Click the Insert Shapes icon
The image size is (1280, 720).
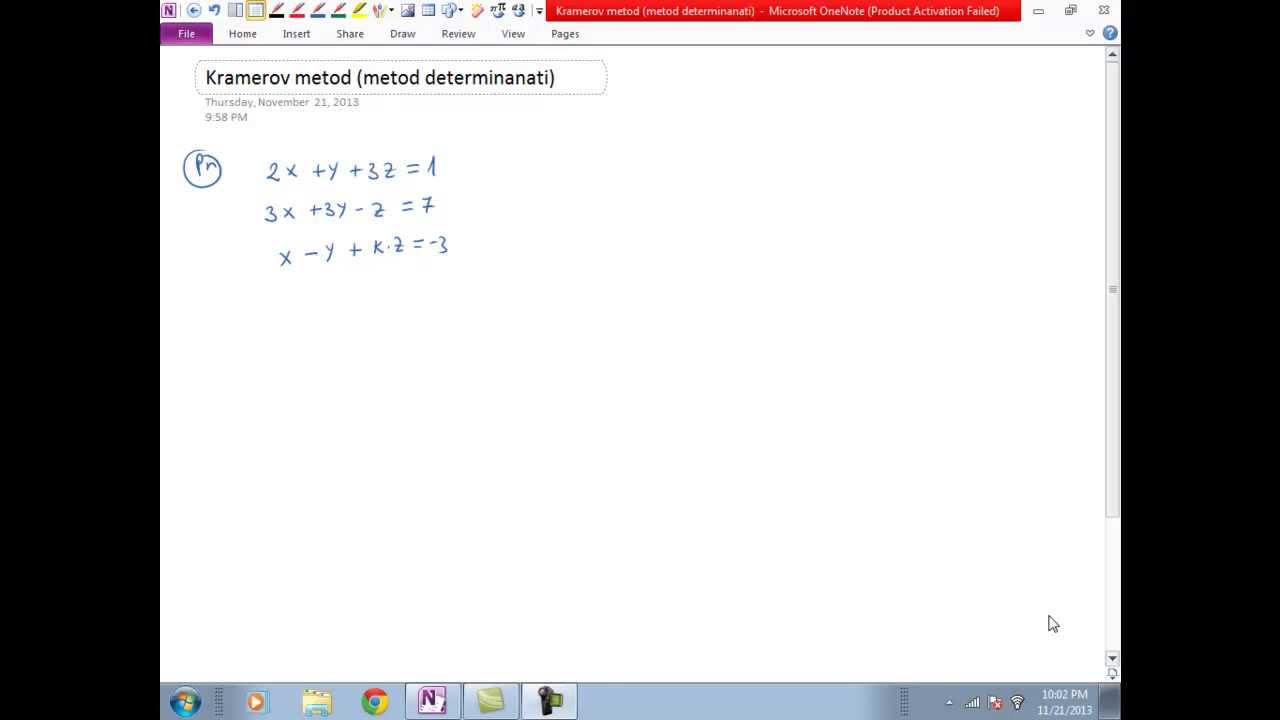448,10
